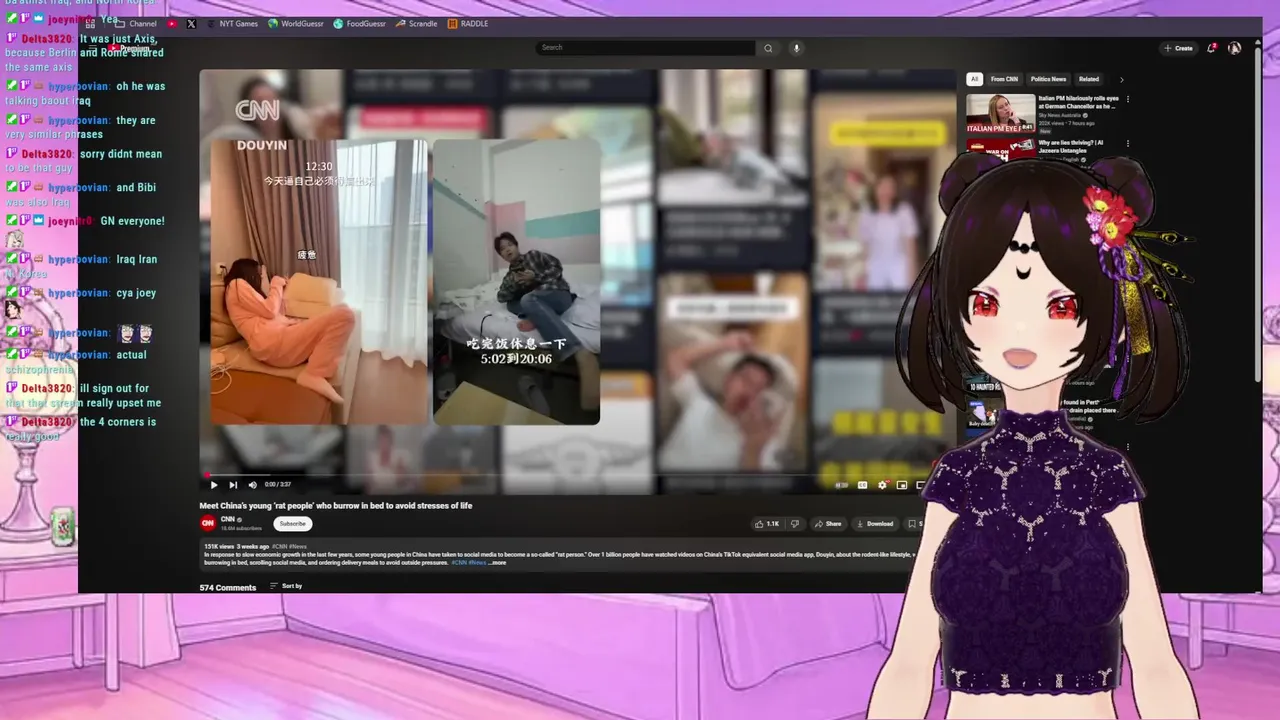The height and width of the screenshot is (720, 1280).
Task: Click the 574 Comments heading
Action: [x=228, y=587]
